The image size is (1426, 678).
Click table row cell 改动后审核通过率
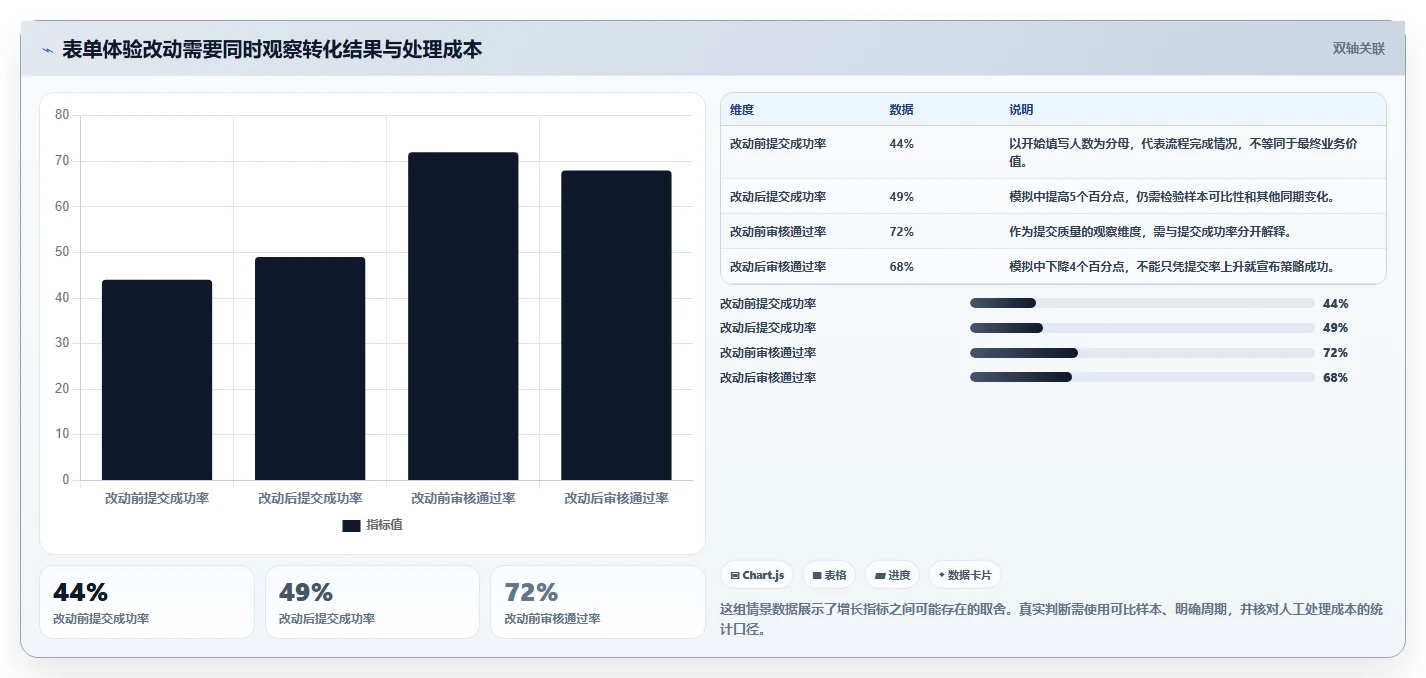tap(778, 267)
